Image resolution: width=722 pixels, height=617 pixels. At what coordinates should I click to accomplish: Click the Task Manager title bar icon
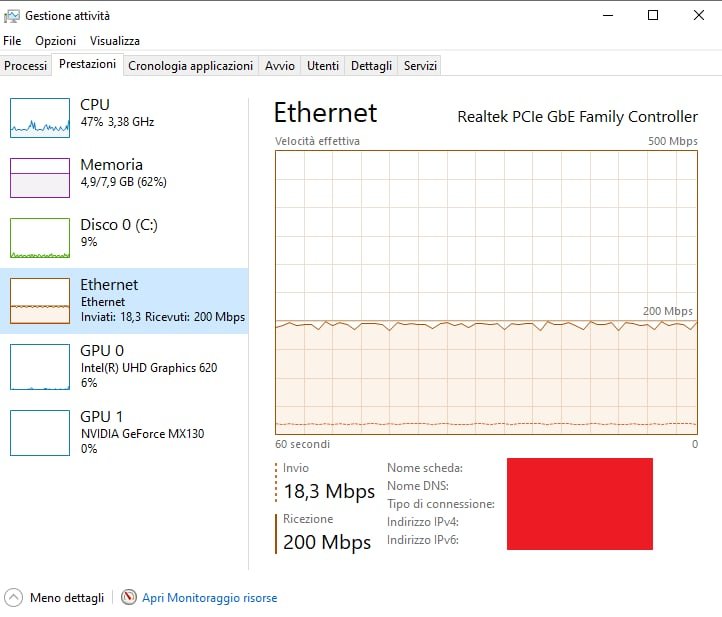coord(12,16)
